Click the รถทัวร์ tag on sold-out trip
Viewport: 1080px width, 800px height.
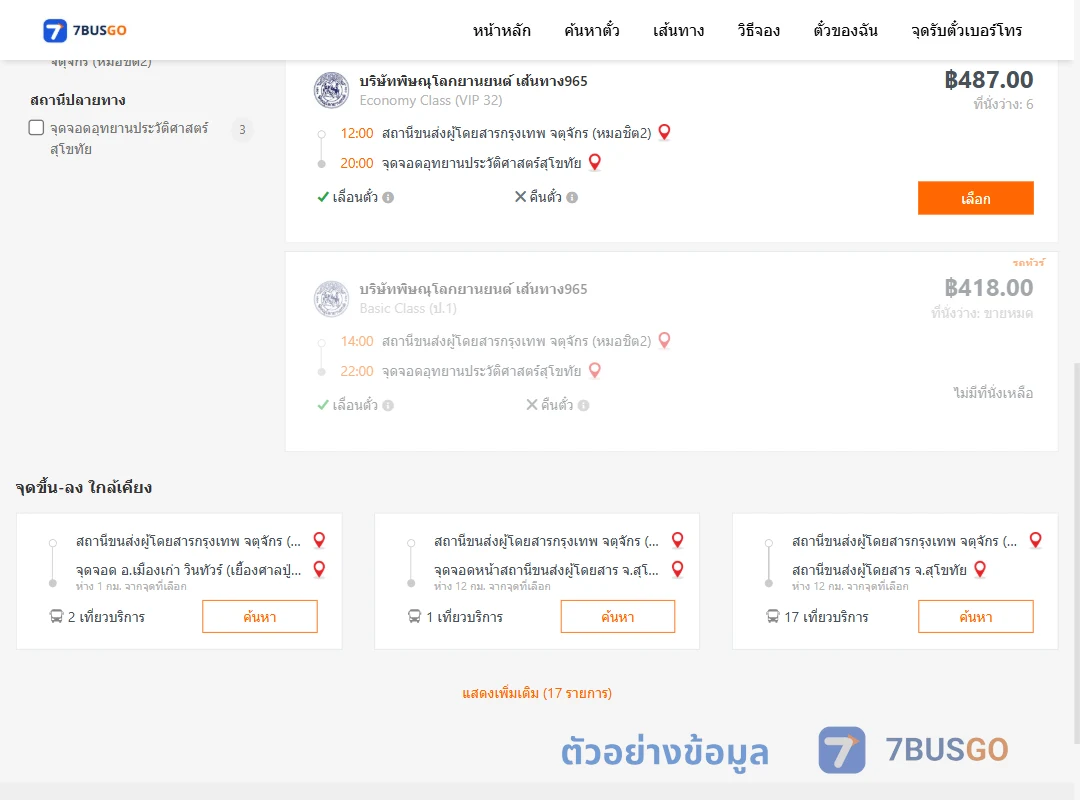pos(1028,263)
